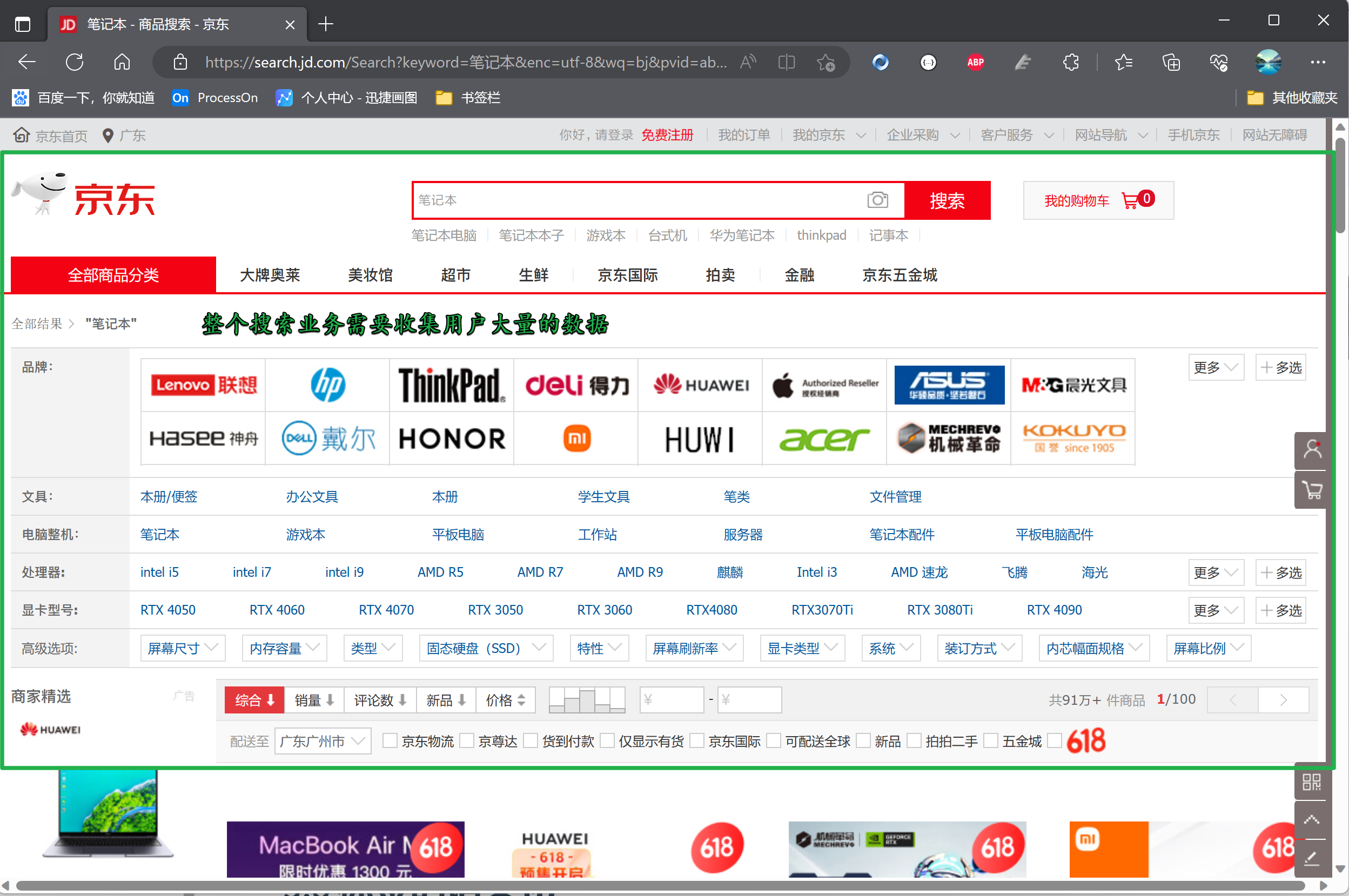
Task: Add page to favorites star icon
Action: coord(825,62)
